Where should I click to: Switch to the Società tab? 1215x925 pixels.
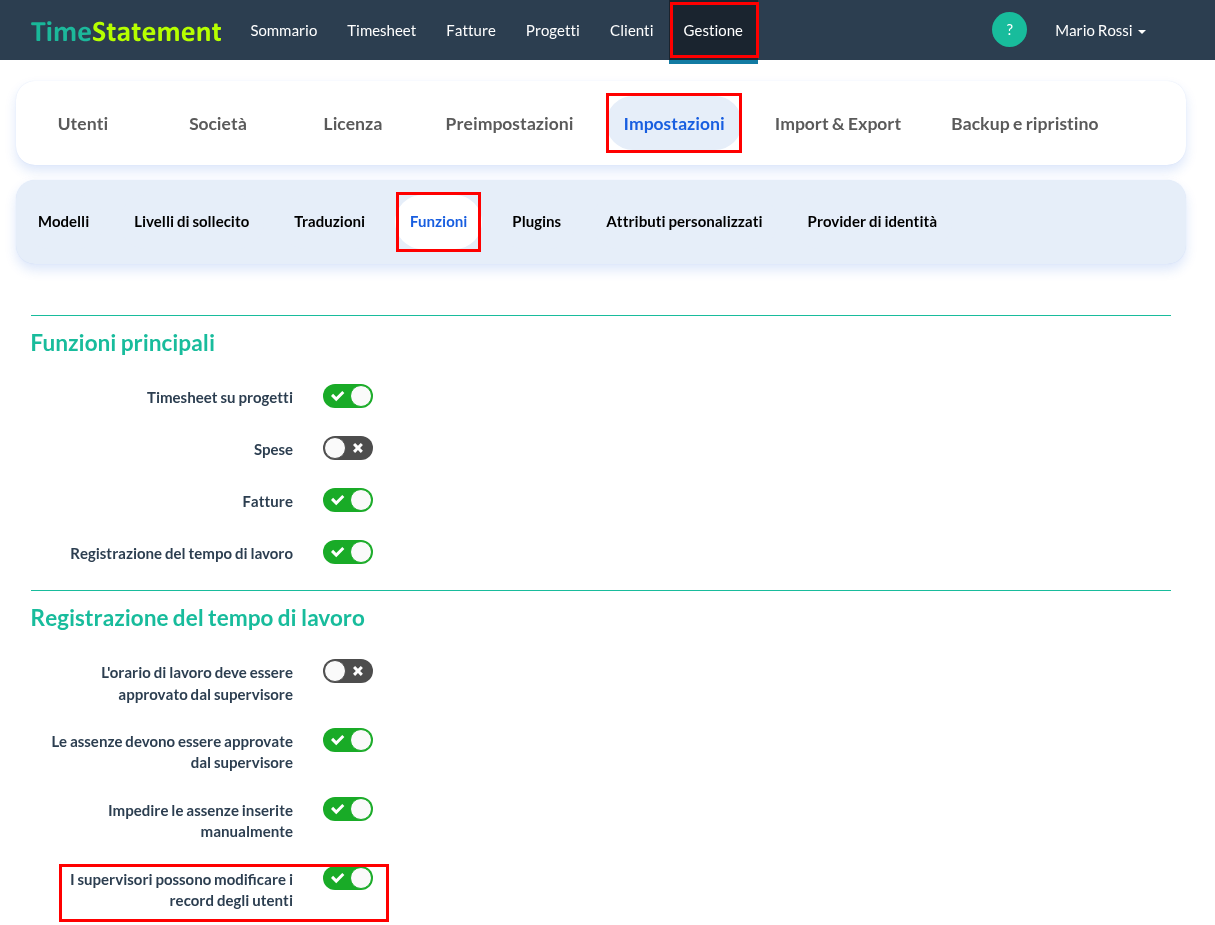(x=218, y=124)
